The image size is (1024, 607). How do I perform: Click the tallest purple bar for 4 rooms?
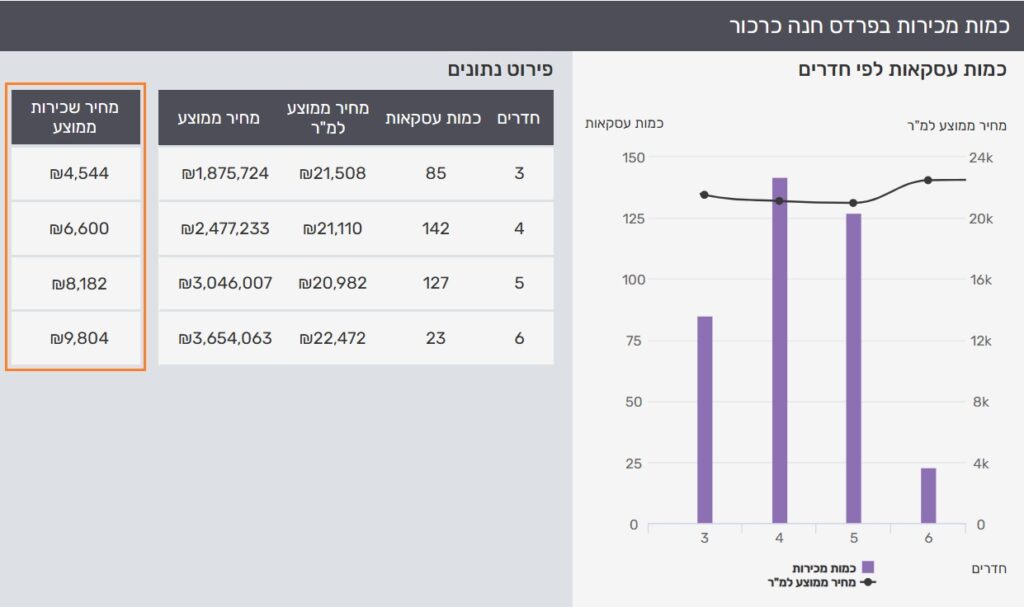click(779, 350)
